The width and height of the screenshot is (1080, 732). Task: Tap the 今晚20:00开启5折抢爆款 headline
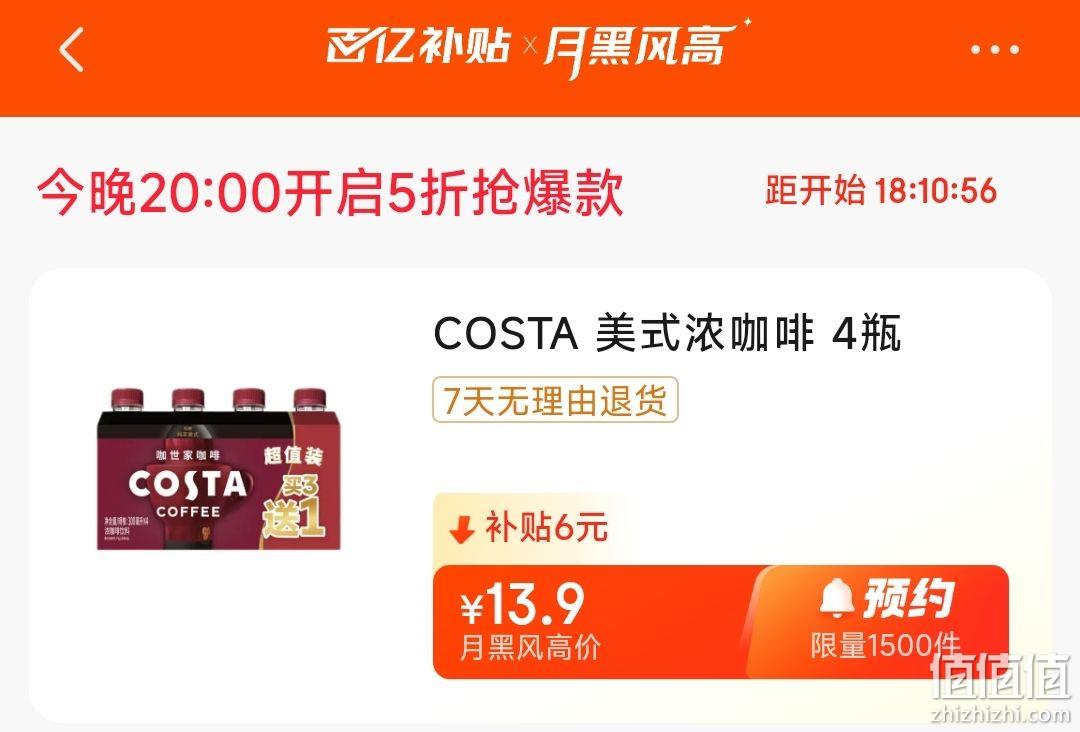(x=330, y=192)
